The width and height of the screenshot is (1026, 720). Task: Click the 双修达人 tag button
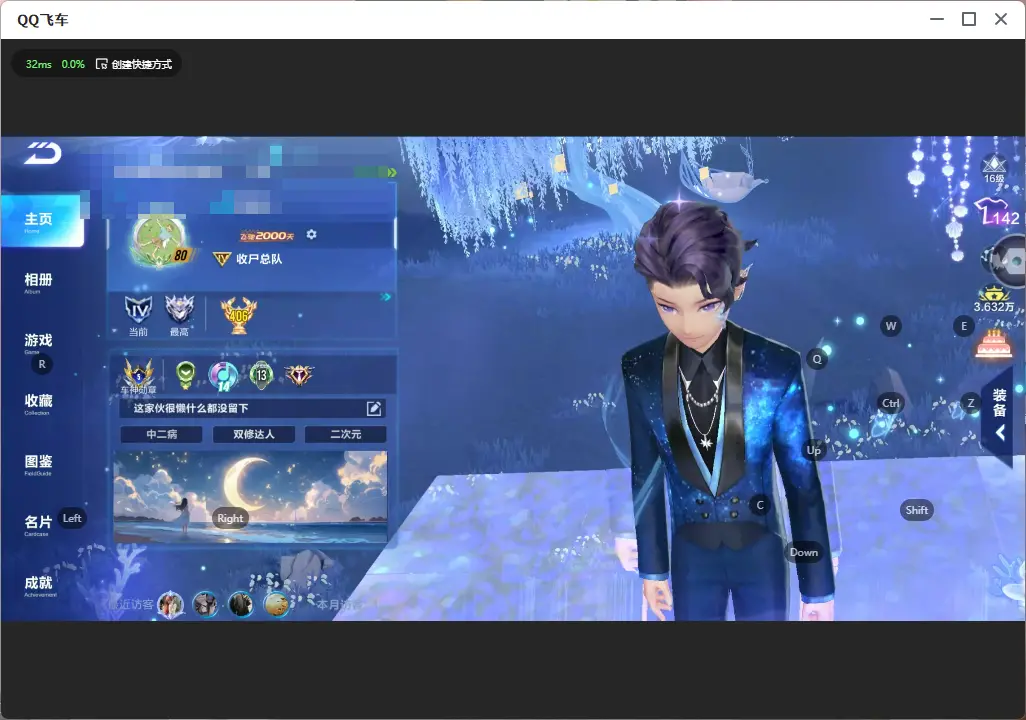point(254,434)
